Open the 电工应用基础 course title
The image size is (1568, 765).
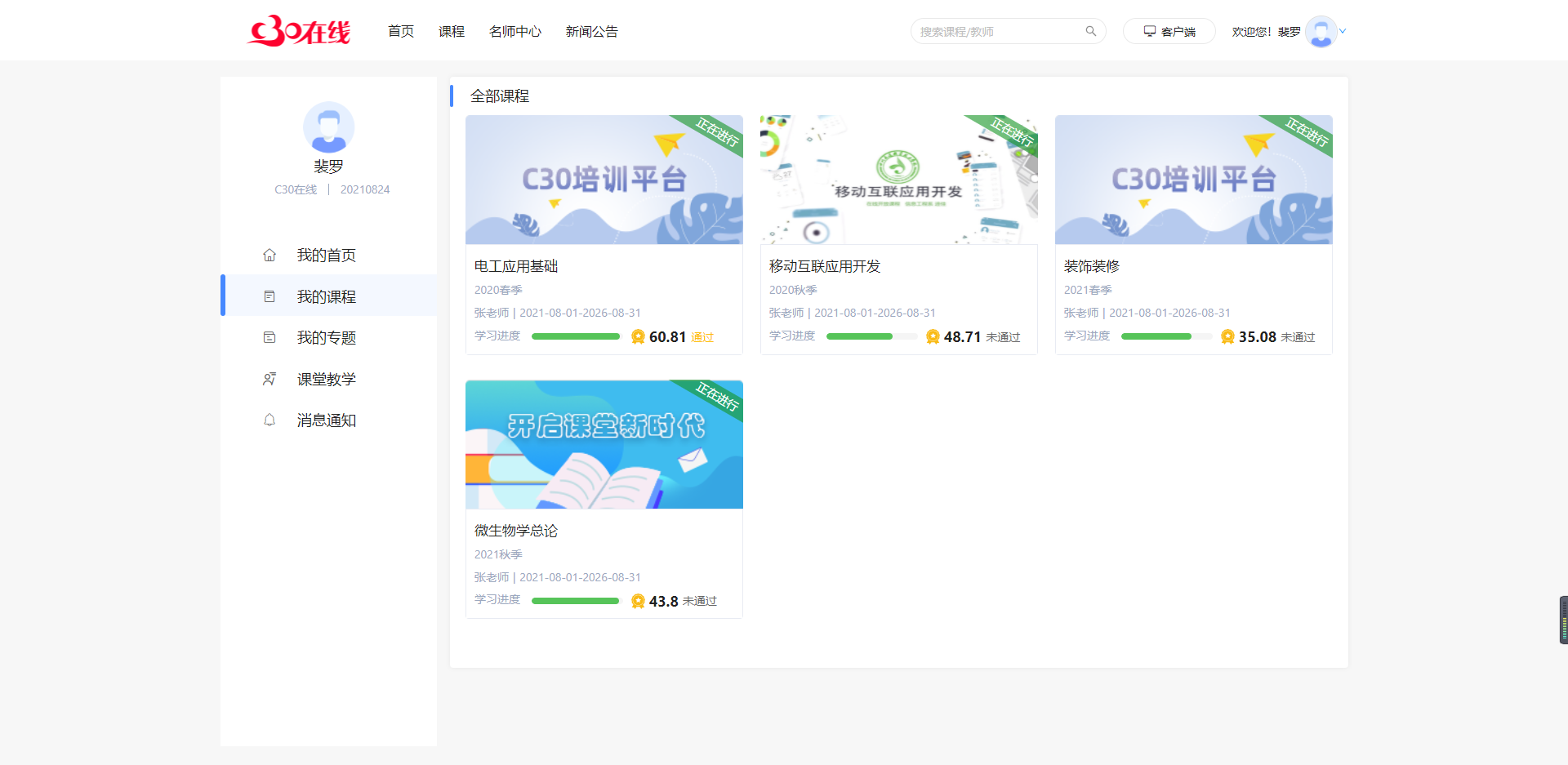516,266
